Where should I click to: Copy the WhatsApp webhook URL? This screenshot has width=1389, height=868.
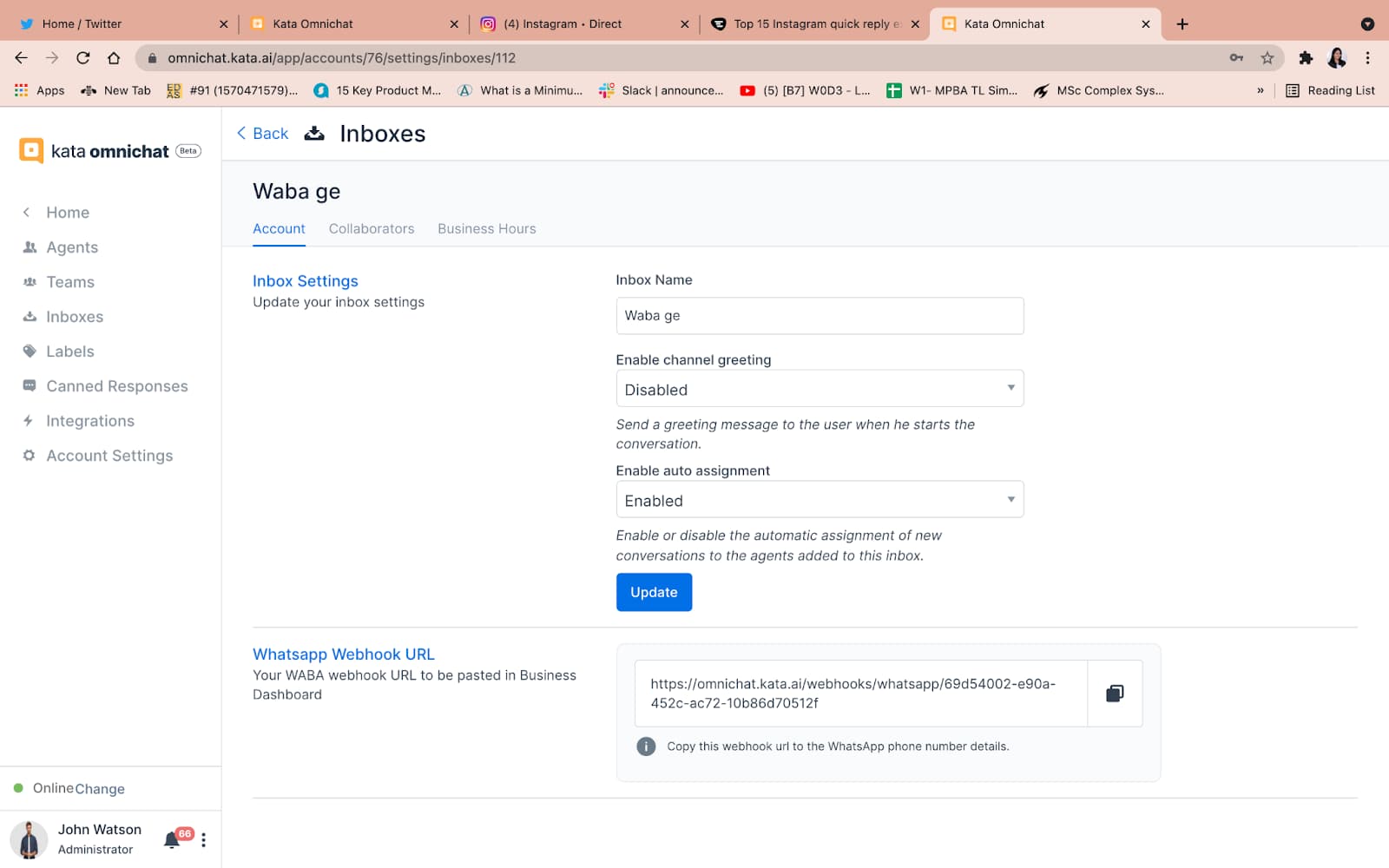point(1115,694)
